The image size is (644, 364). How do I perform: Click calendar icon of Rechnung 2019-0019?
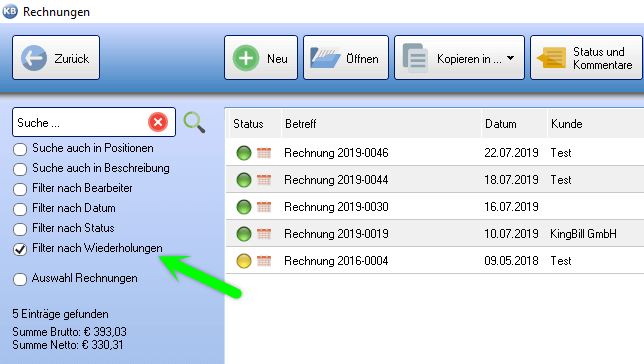point(264,234)
